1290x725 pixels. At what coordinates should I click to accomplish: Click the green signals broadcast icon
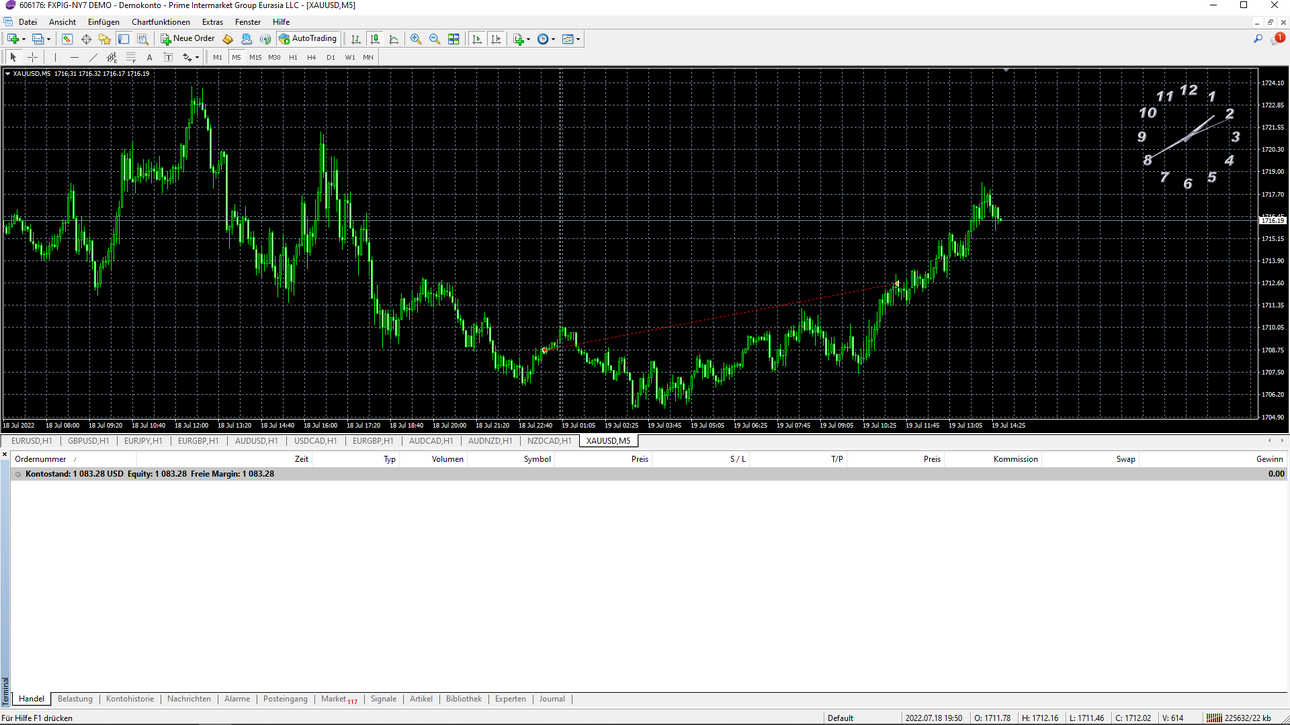click(265, 39)
